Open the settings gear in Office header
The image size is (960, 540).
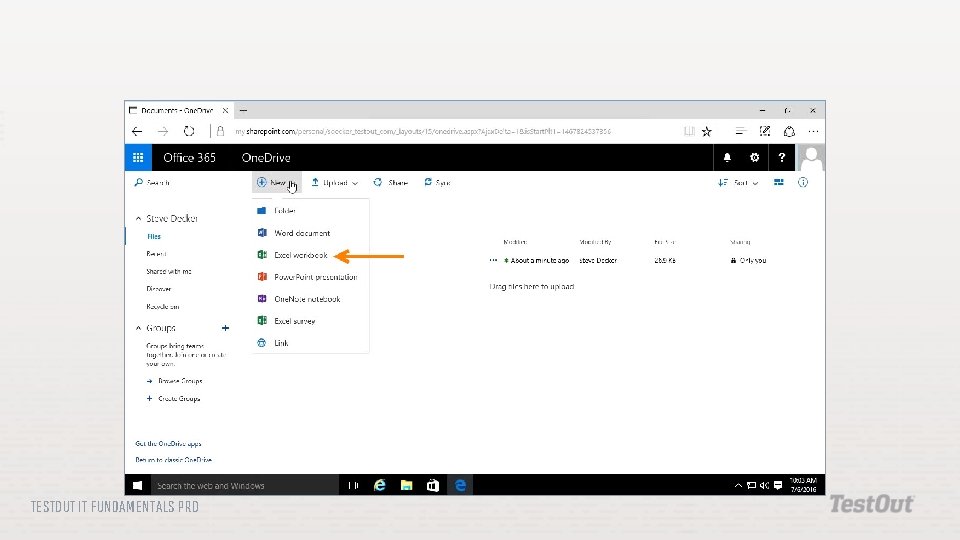(754, 158)
